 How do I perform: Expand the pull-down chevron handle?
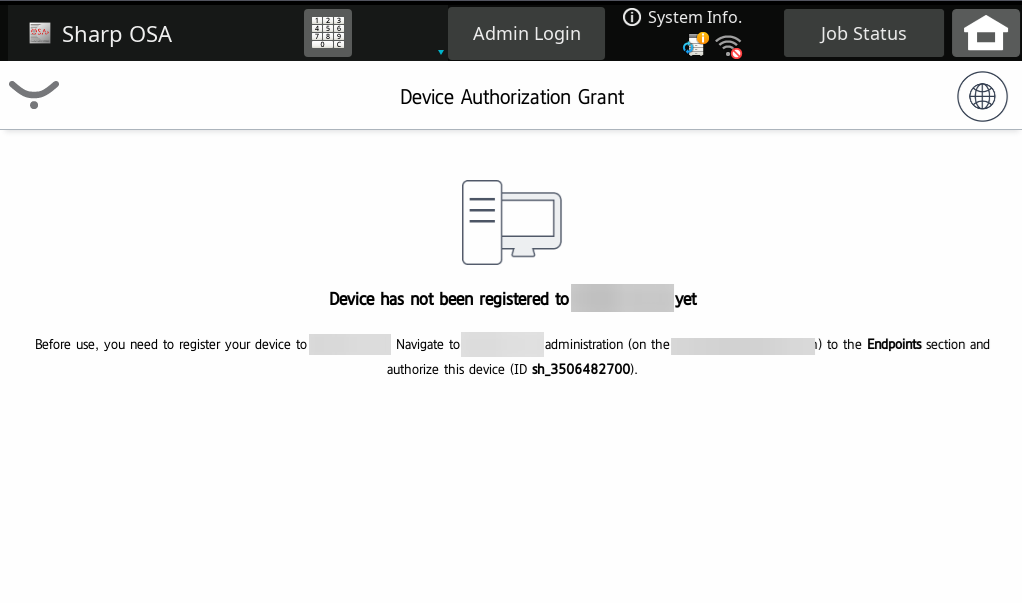pos(34,95)
